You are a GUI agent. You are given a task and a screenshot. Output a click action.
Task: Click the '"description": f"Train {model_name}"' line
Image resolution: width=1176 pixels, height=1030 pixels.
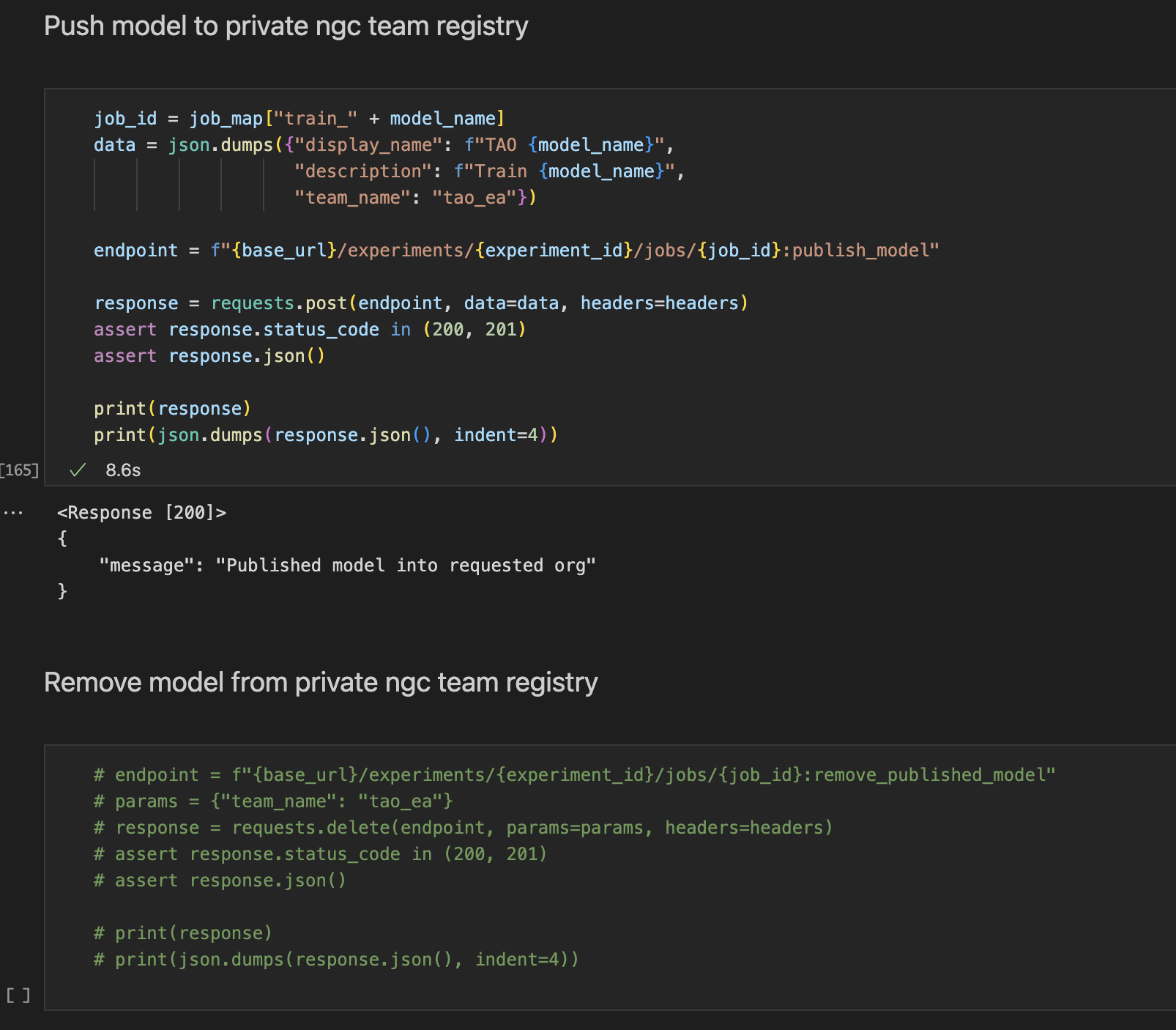coord(489,171)
